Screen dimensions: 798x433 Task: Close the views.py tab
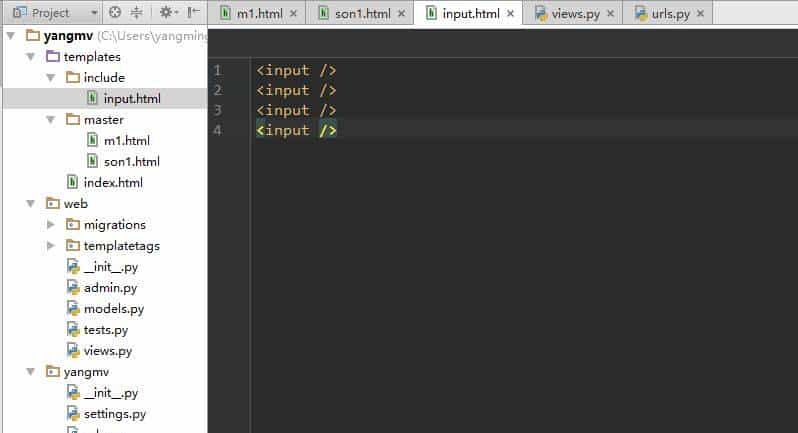point(610,14)
